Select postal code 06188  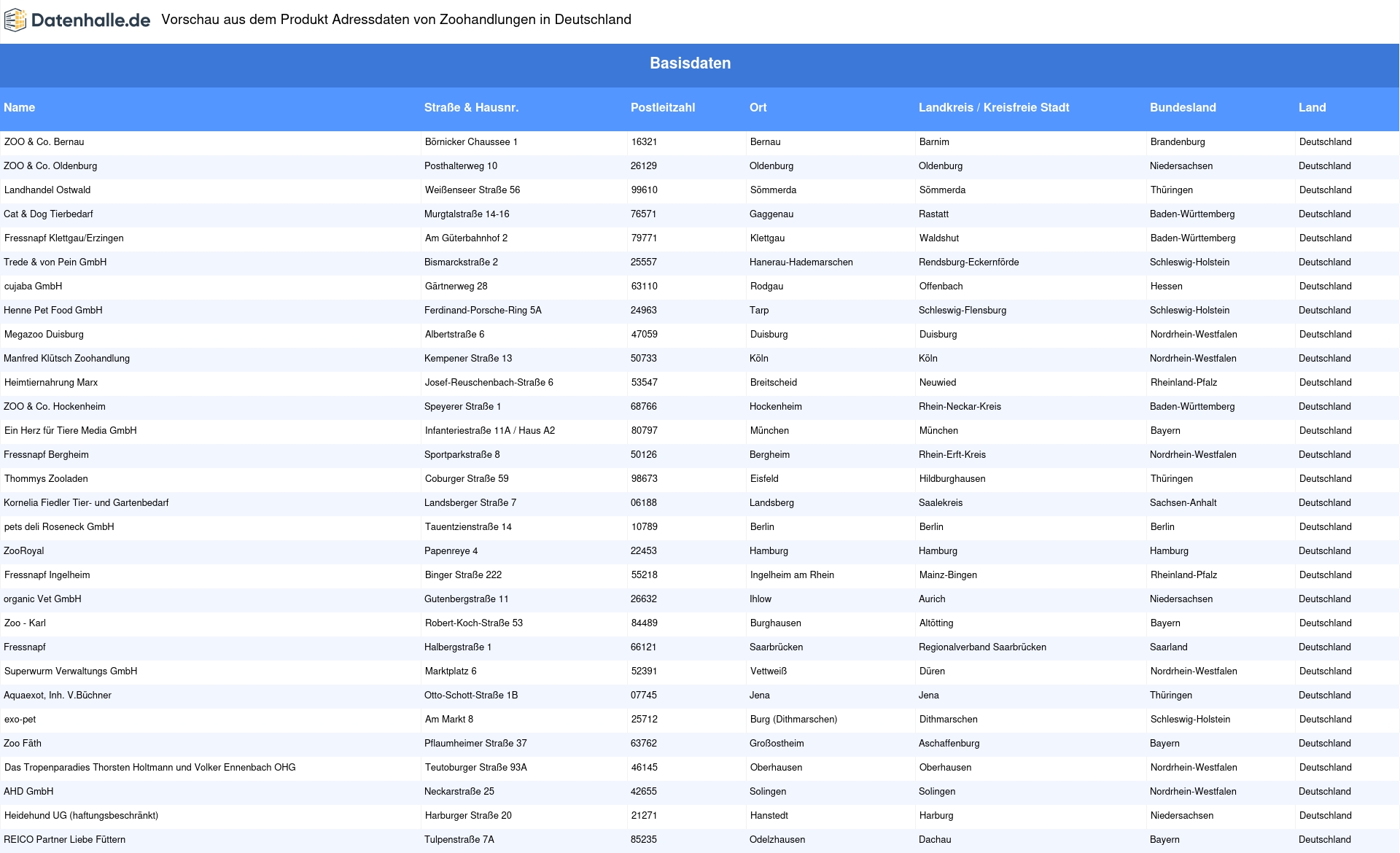tap(644, 503)
